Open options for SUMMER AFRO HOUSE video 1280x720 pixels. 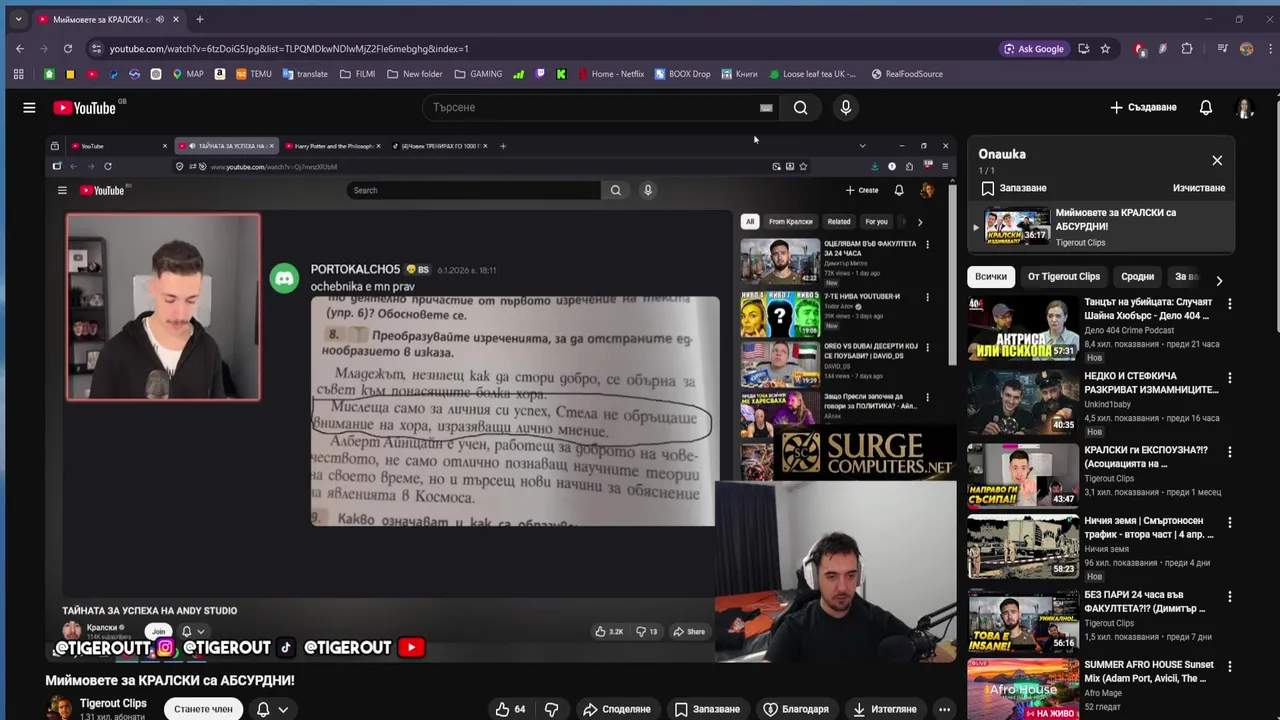coord(1230,667)
